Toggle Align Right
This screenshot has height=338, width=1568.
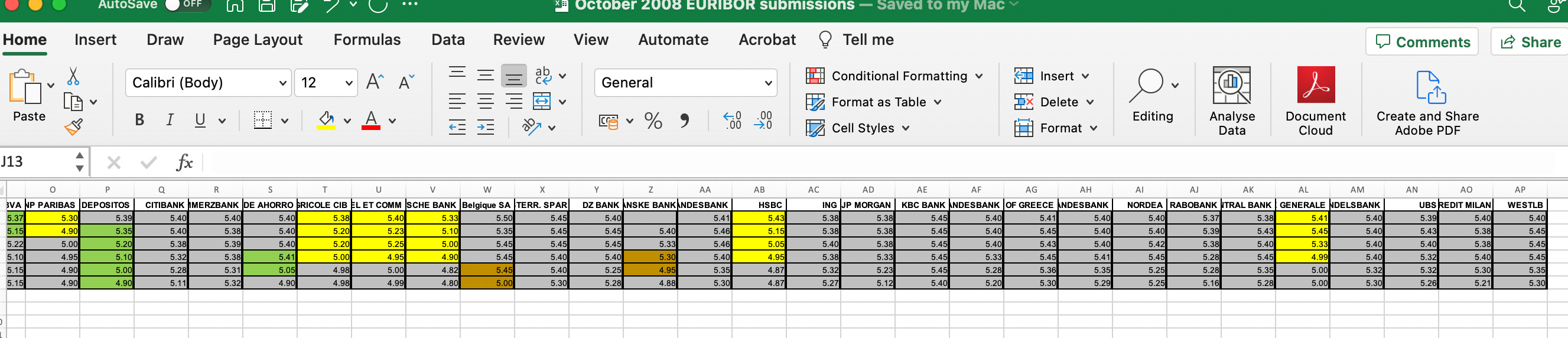point(514,101)
